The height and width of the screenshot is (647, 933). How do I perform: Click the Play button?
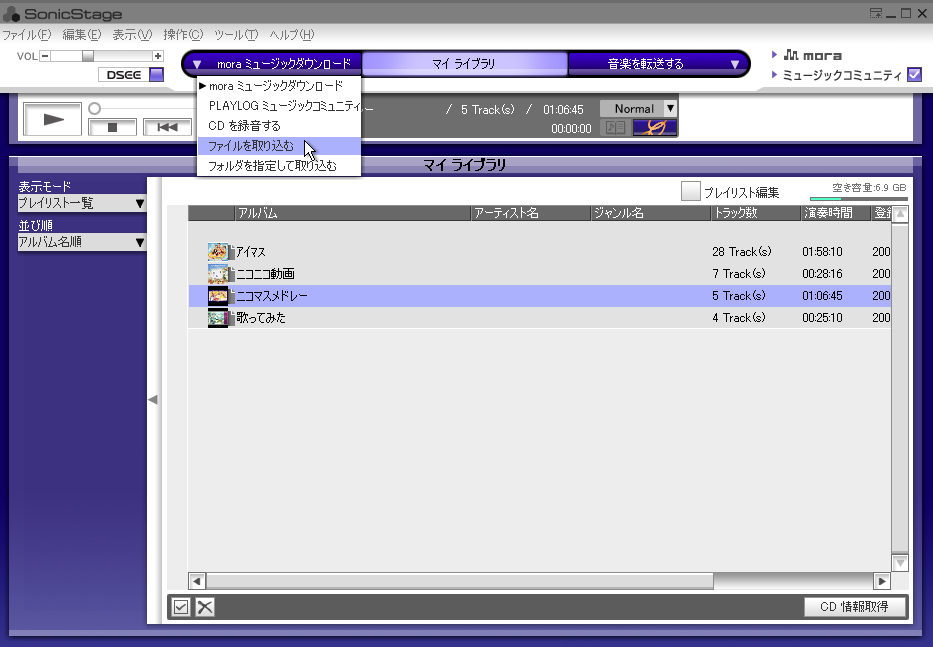[x=52, y=120]
